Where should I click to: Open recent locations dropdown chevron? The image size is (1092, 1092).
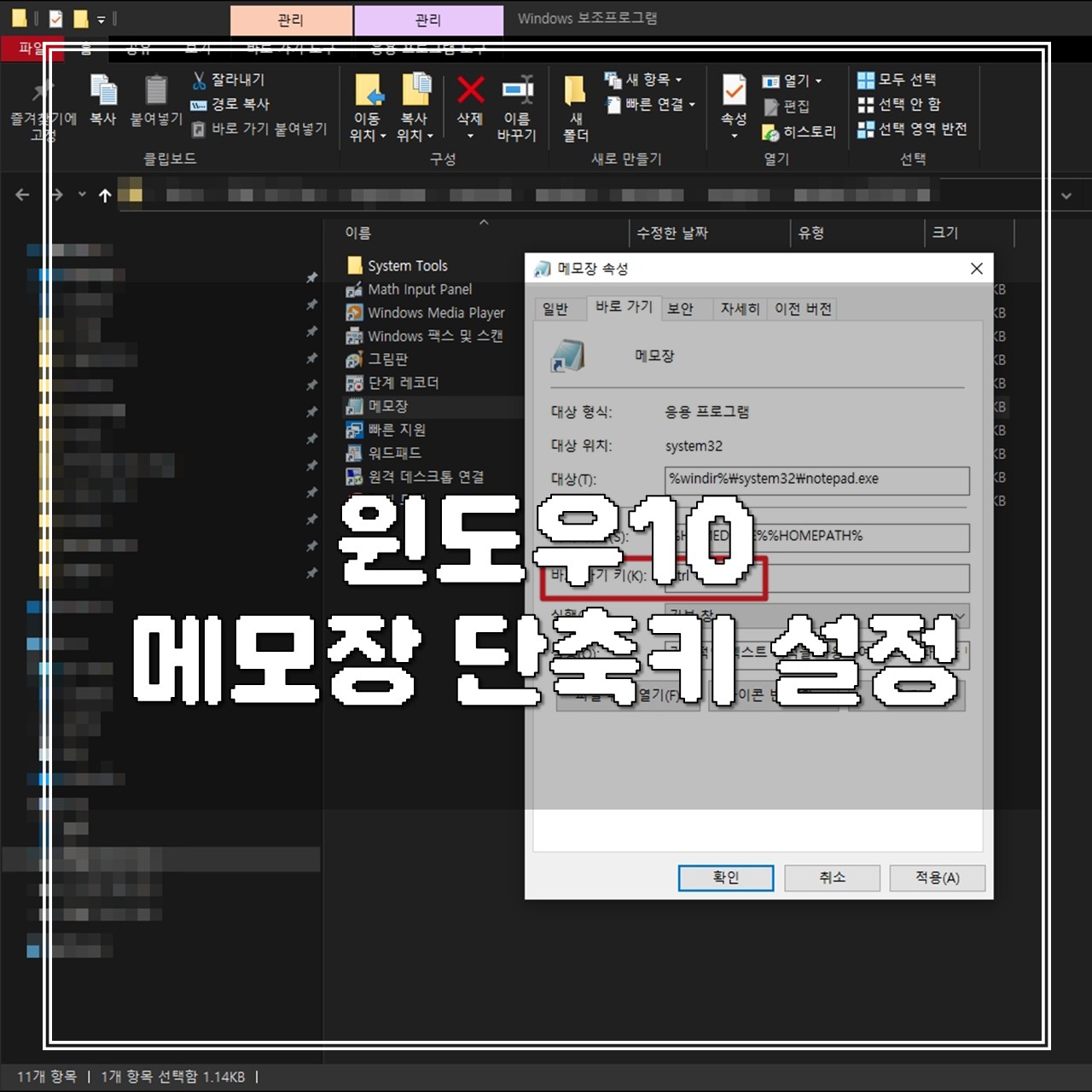pos(82,195)
